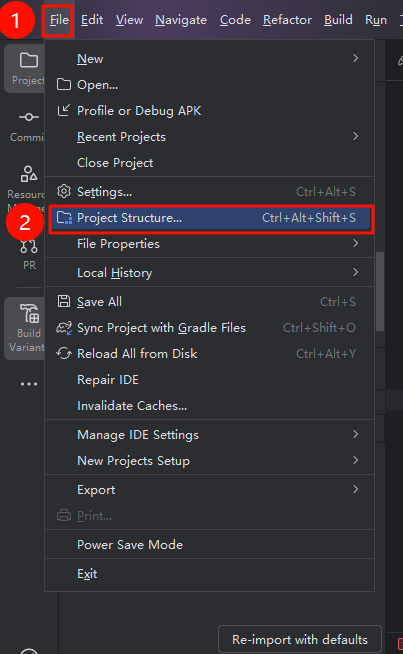Click the More tool windows ellipsis icon

pyautogui.click(x=29, y=384)
